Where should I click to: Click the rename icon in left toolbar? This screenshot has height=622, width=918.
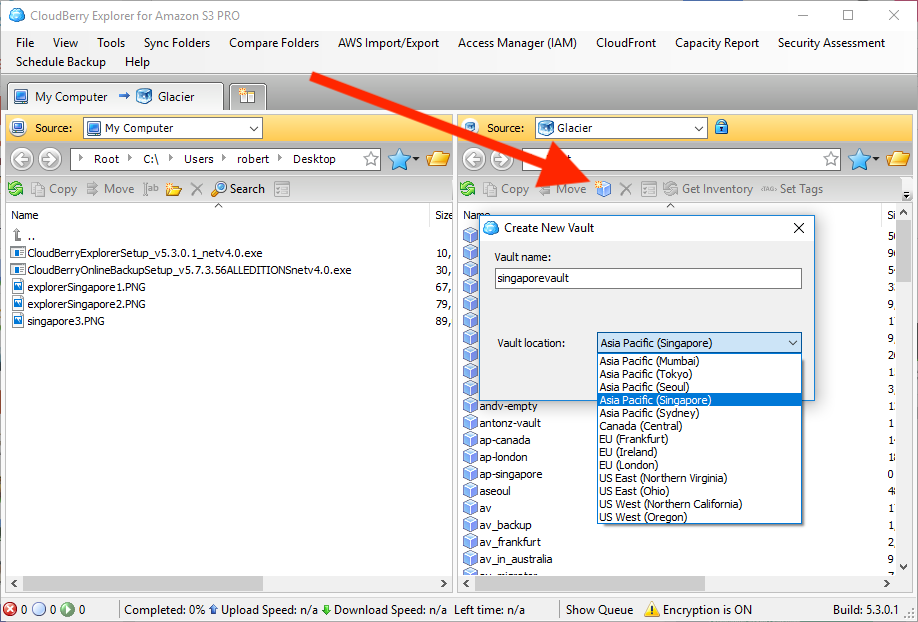point(151,189)
